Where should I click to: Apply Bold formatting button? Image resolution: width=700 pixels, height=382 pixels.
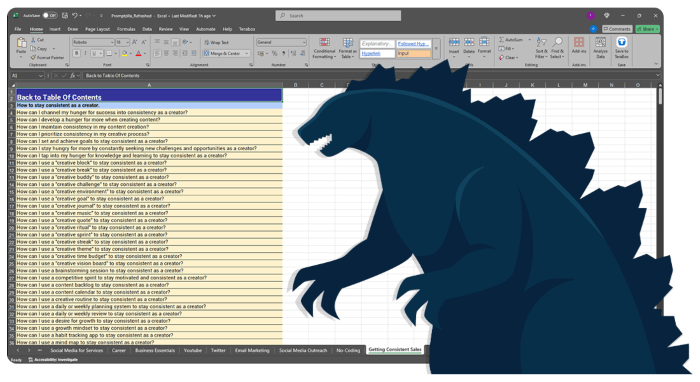tap(77, 54)
